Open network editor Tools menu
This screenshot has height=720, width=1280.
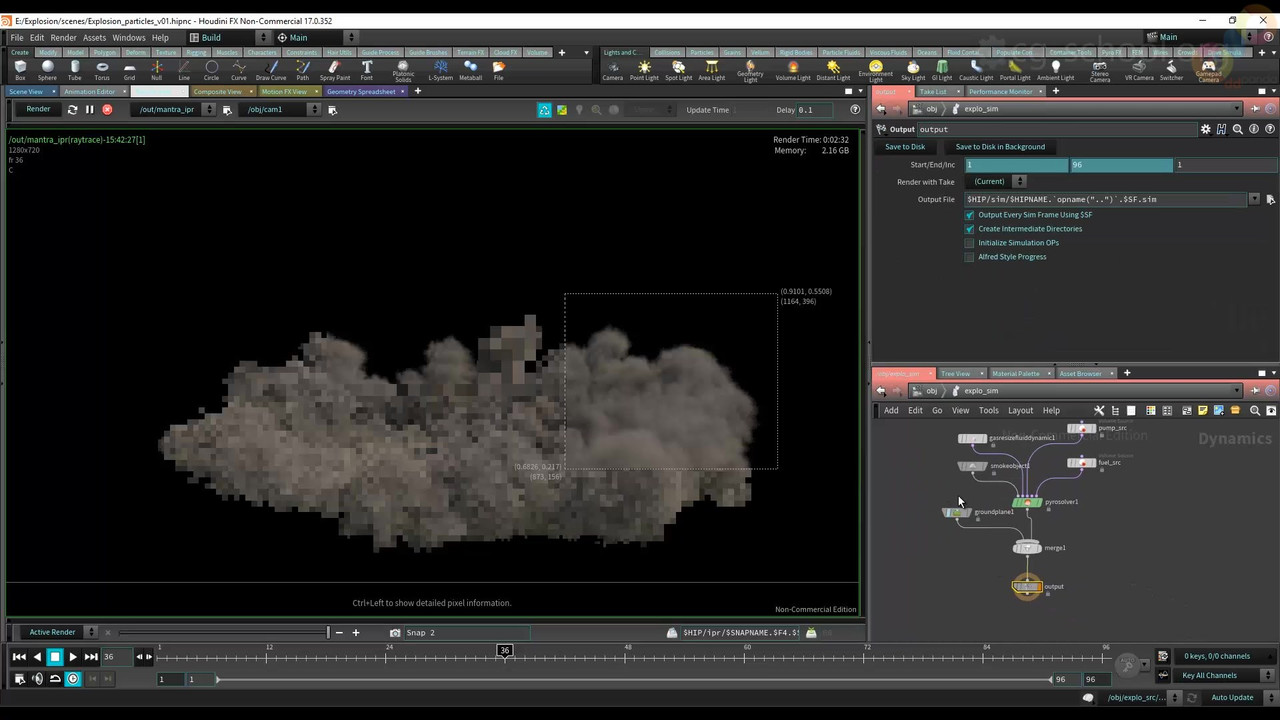click(x=988, y=410)
